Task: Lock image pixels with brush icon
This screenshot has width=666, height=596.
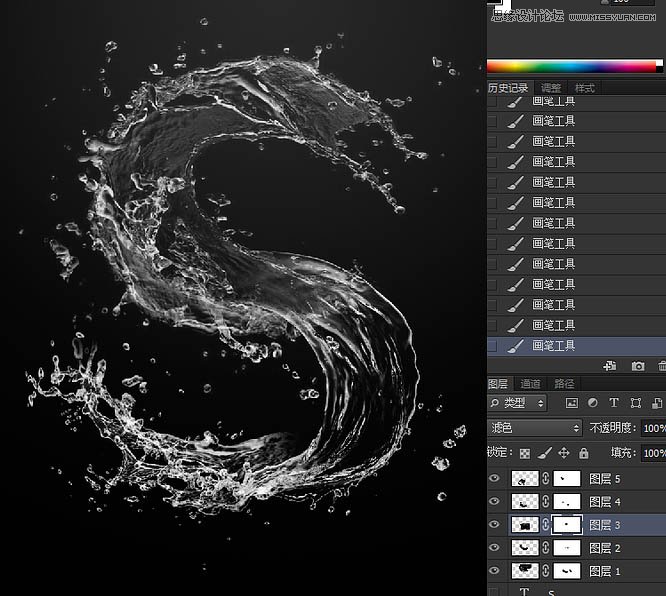Action: point(544,453)
